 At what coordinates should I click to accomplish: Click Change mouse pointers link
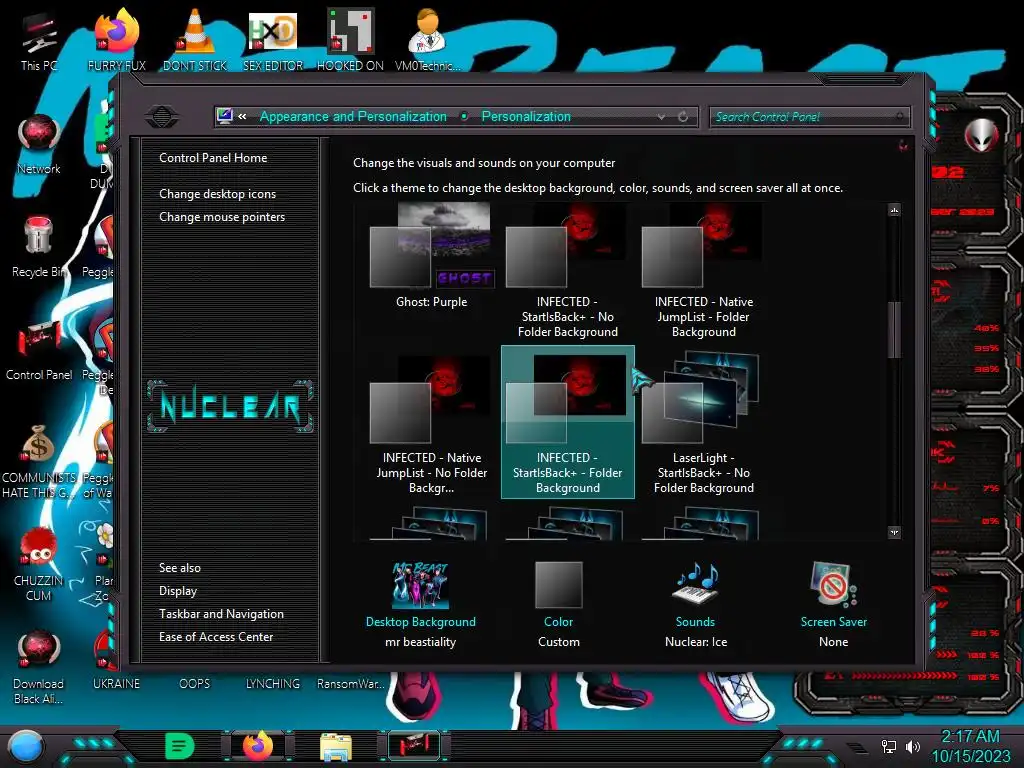pos(222,217)
